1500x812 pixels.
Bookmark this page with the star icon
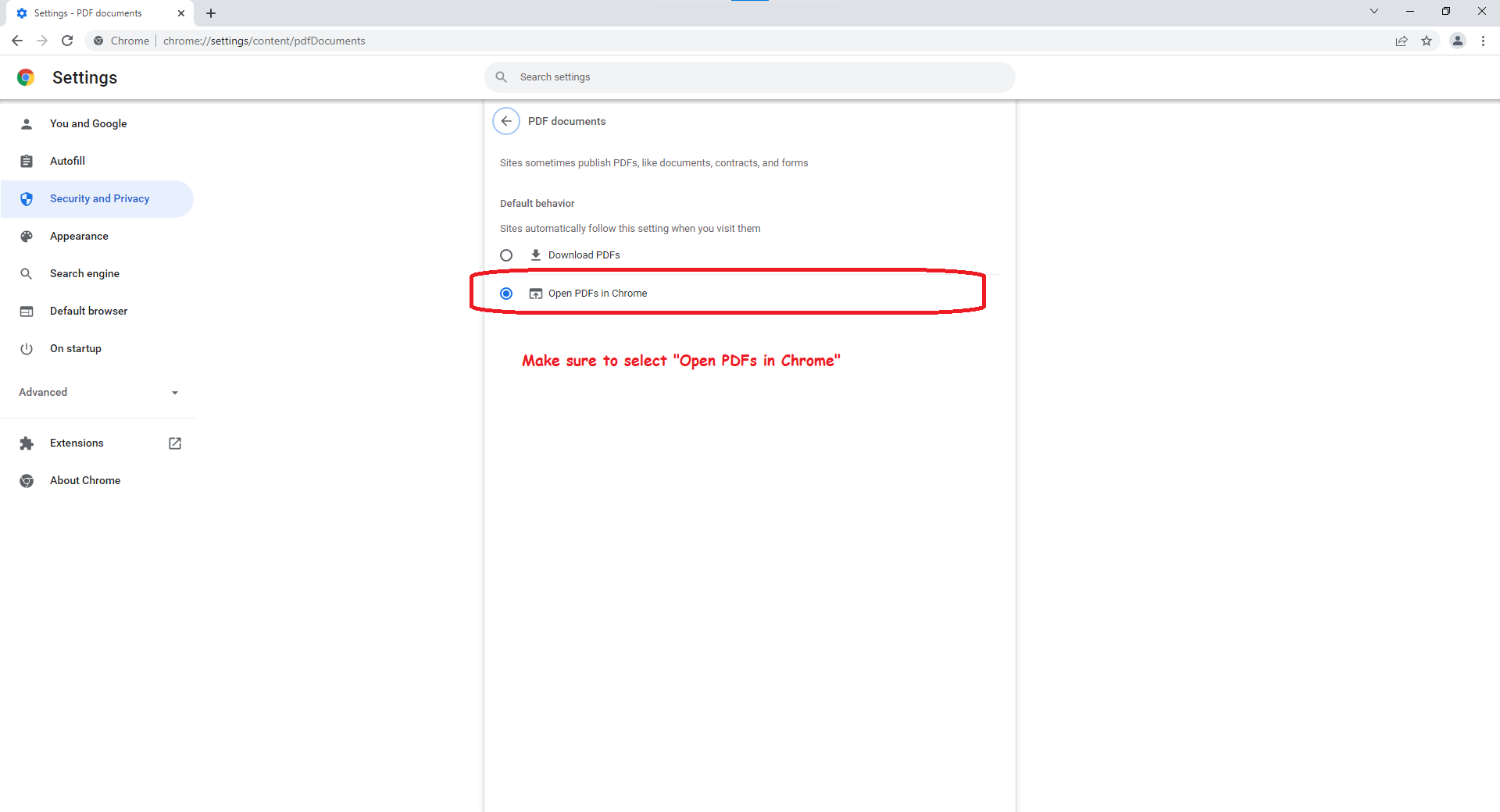pyautogui.click(x=1427, y=41)
